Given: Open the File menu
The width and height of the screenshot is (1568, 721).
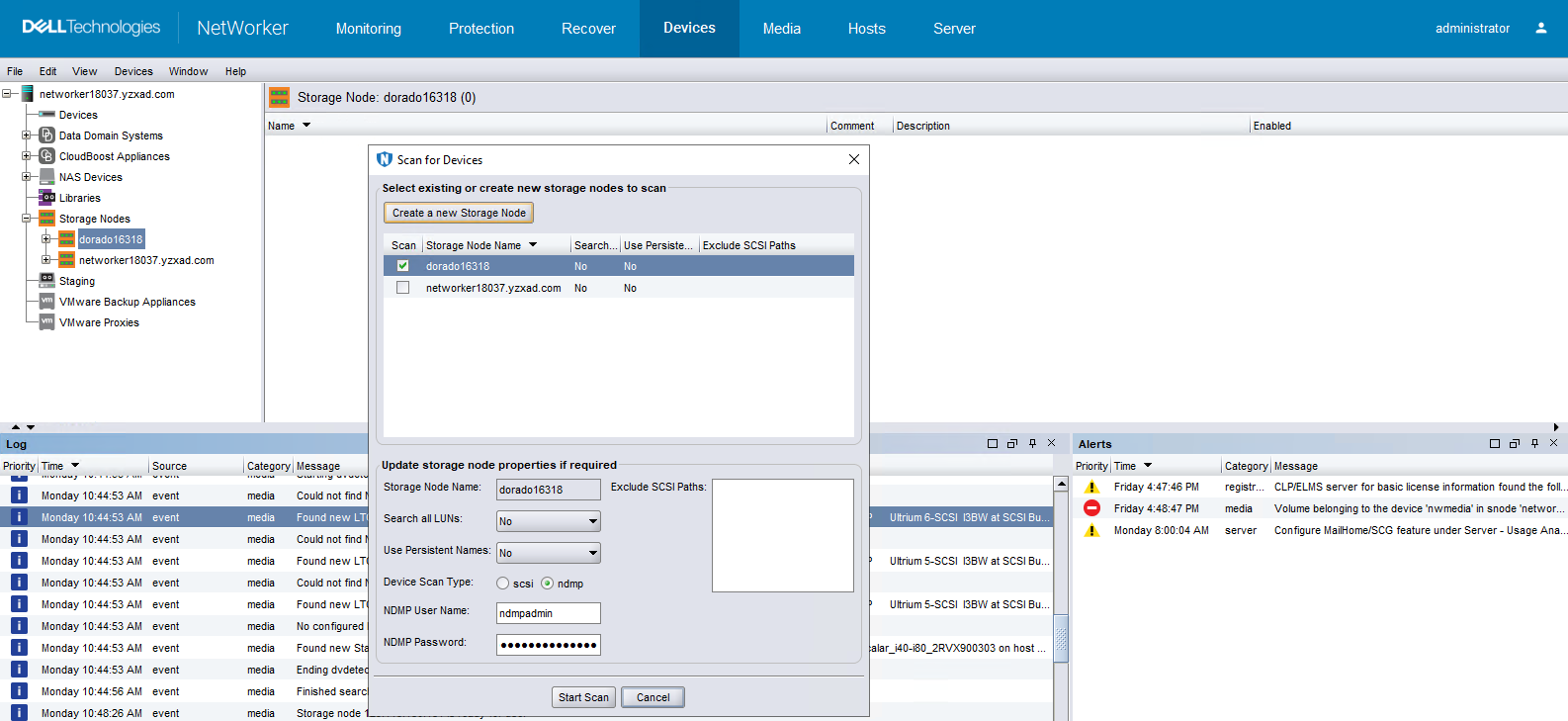Looking at the screenshot, I should 15,71.
